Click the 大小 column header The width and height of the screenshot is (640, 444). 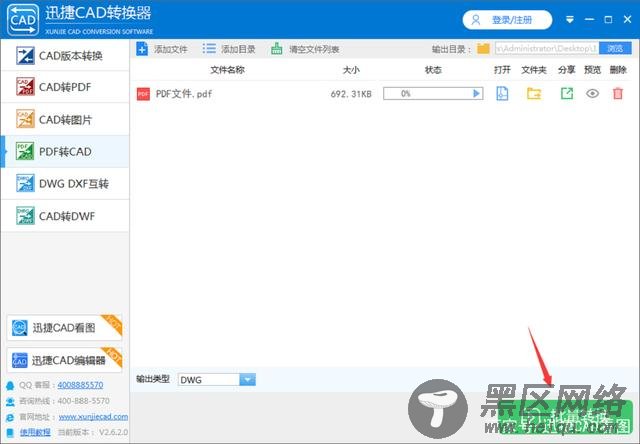click(x=351, y=70)
